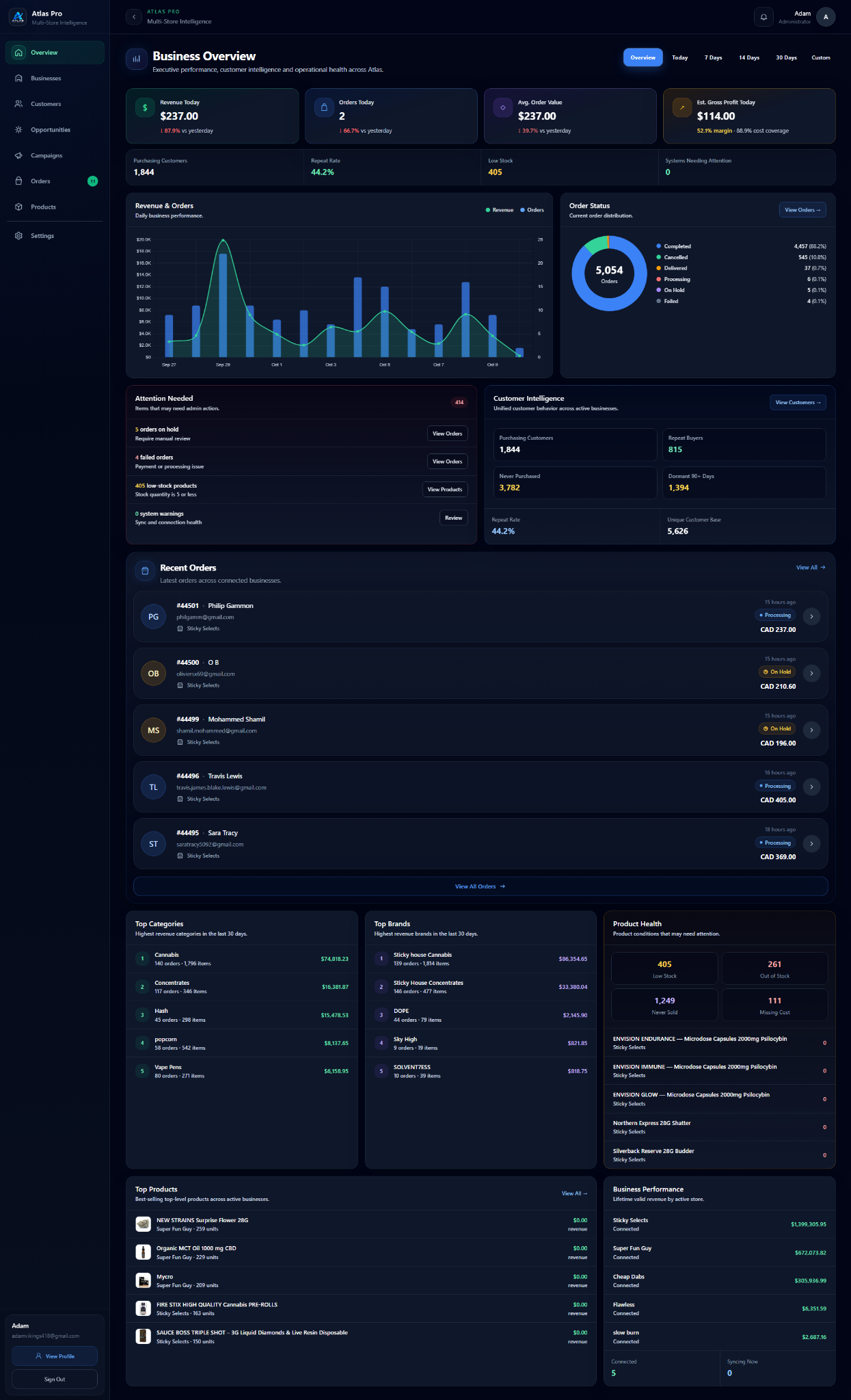Click the philgamm@gmail.com email

pyautogui.click(x=205, y=617)
